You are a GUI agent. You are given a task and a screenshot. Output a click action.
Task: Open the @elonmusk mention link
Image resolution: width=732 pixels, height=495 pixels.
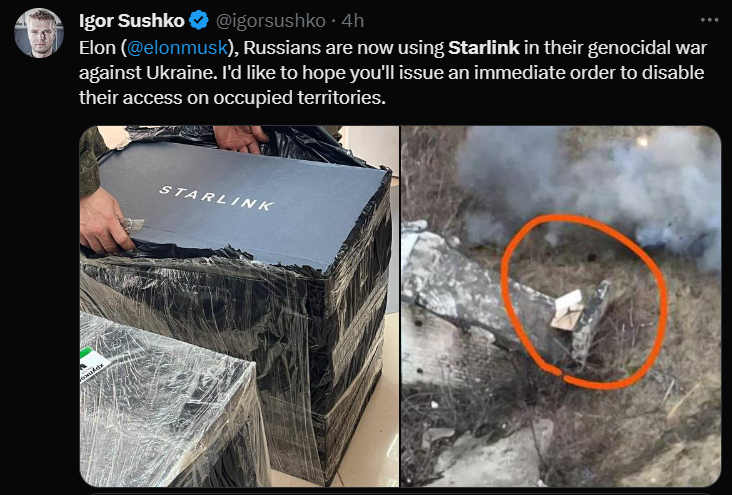(177, 48)
